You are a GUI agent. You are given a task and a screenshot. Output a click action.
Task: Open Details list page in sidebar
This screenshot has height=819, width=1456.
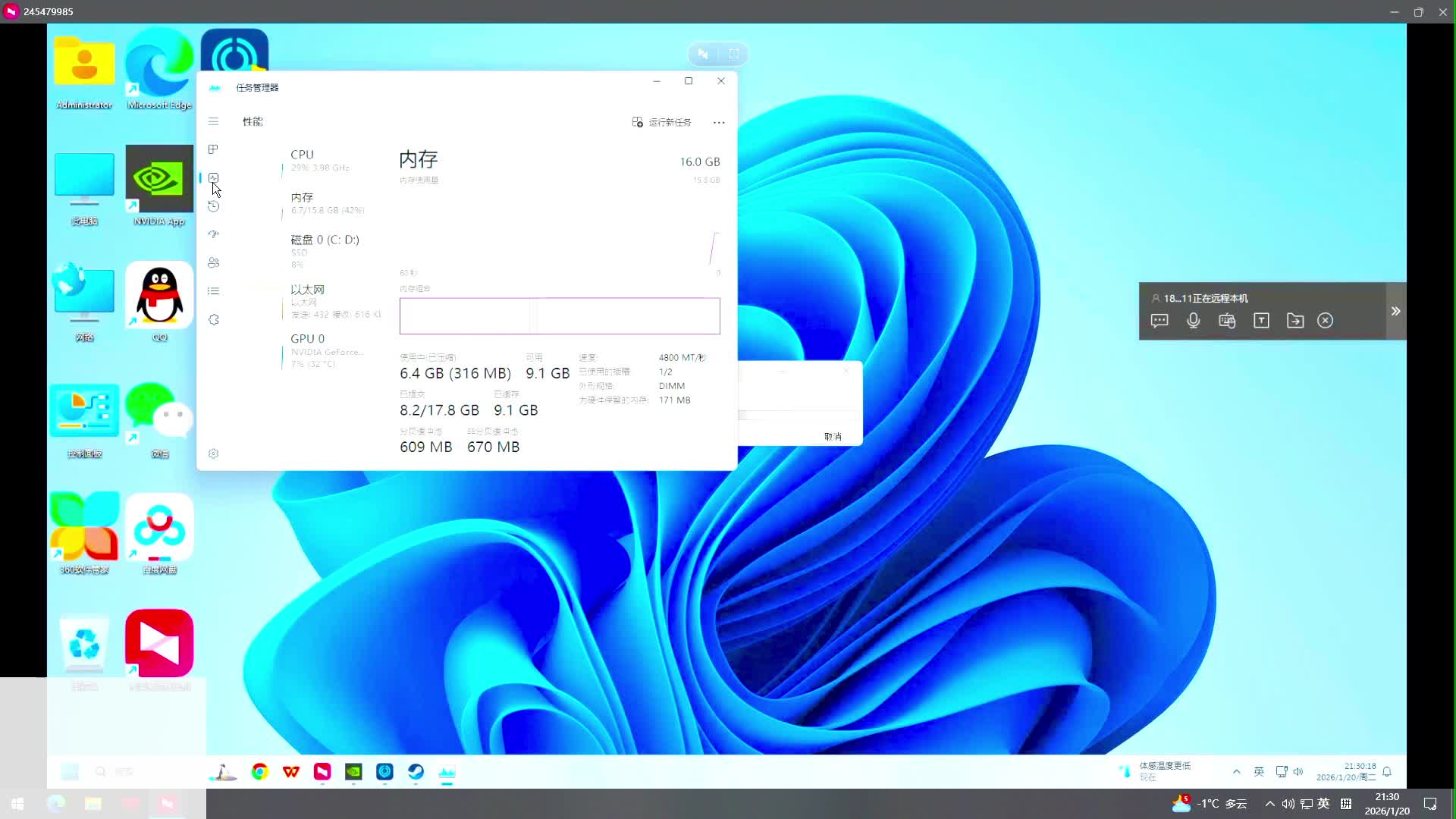213,291
